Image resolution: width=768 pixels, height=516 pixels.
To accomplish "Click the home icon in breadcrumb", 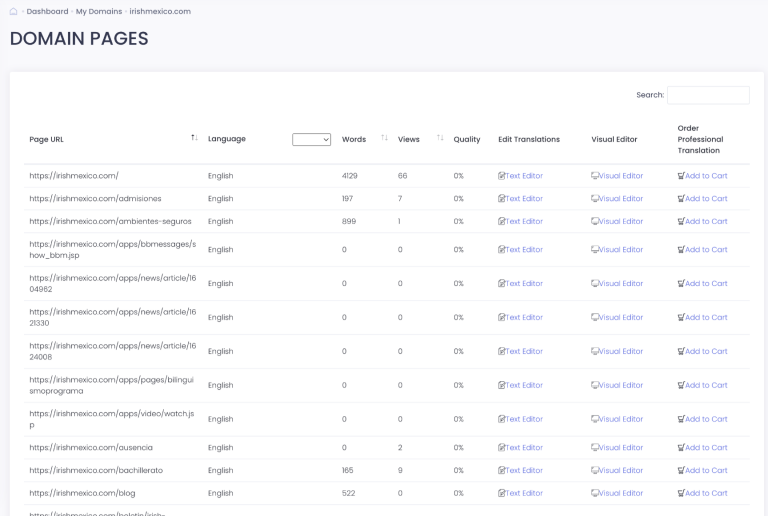I will click(x=14, y=11).
